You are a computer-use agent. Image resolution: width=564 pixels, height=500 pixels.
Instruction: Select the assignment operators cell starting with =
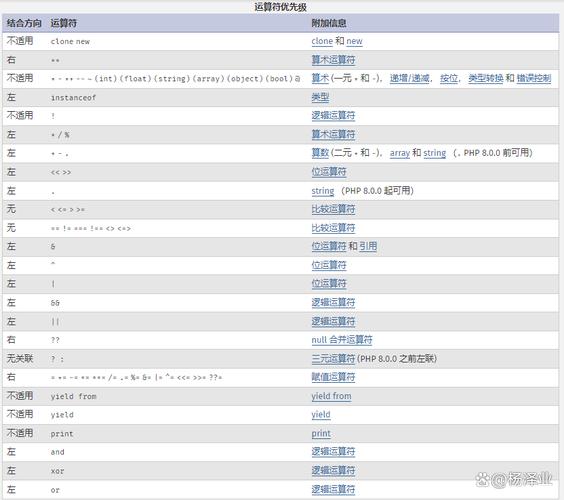(x=136, y=378)
